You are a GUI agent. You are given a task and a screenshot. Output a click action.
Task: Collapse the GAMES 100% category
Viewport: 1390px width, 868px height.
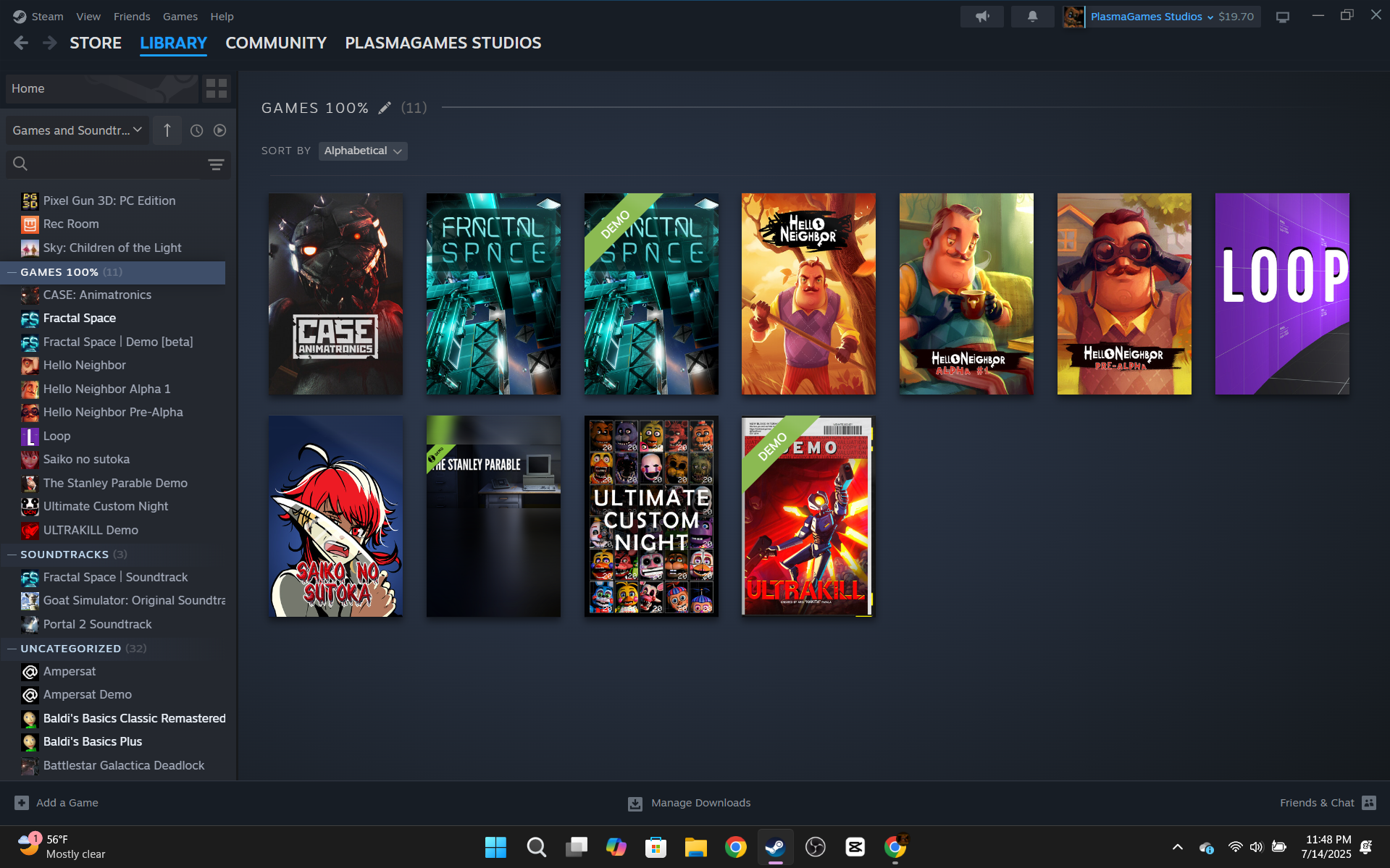[x=12, y=272]
